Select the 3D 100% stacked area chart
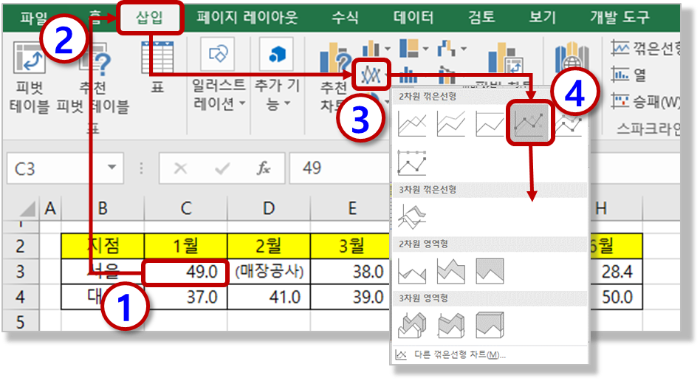The image size is (700, 381). click(x=490, y=325)
